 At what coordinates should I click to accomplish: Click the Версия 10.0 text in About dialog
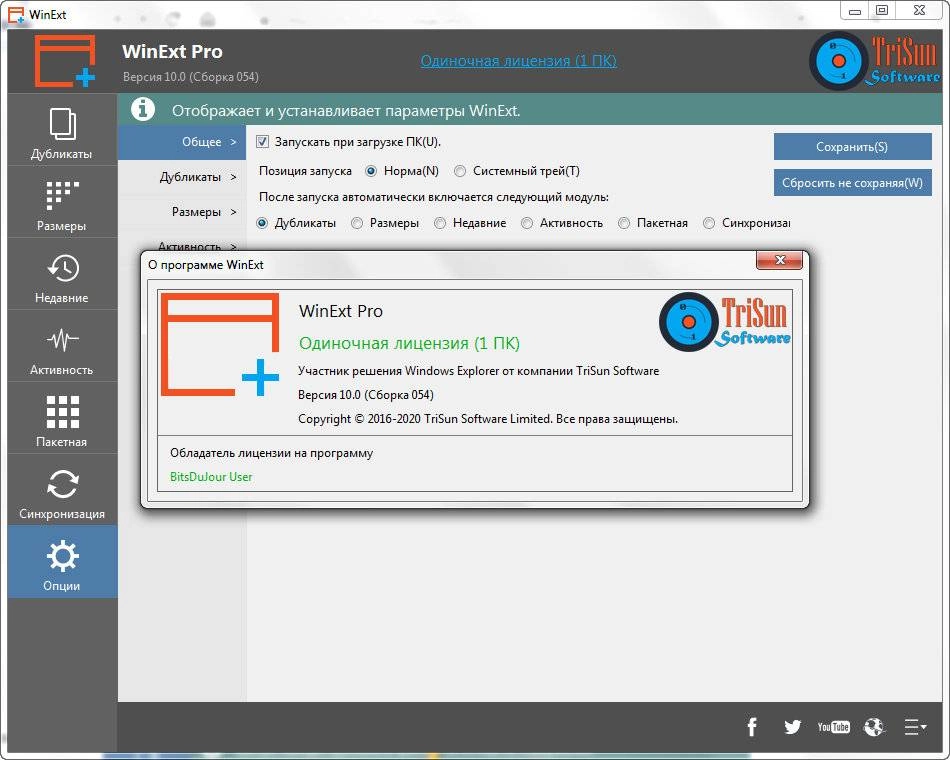(x=366, y=395)
